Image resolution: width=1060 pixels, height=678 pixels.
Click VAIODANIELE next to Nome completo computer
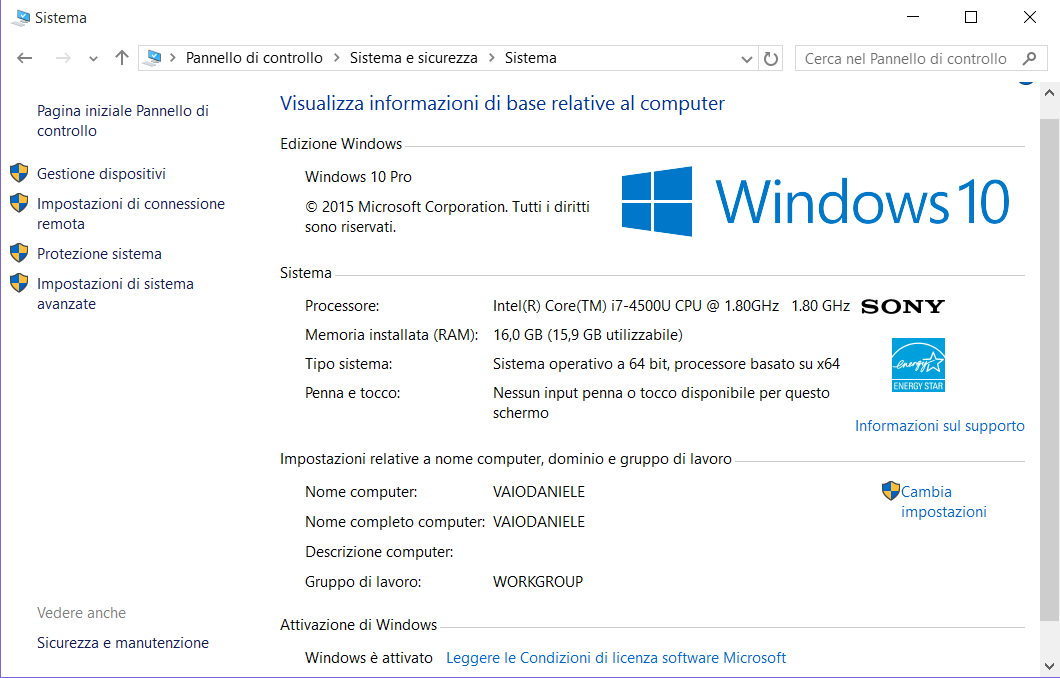pos(539,522)
